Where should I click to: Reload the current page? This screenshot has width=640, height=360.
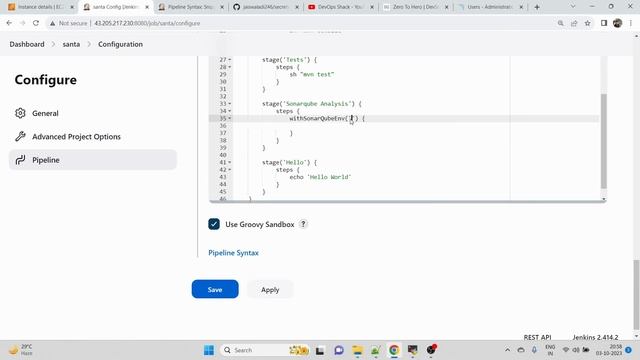coord(36,23)
